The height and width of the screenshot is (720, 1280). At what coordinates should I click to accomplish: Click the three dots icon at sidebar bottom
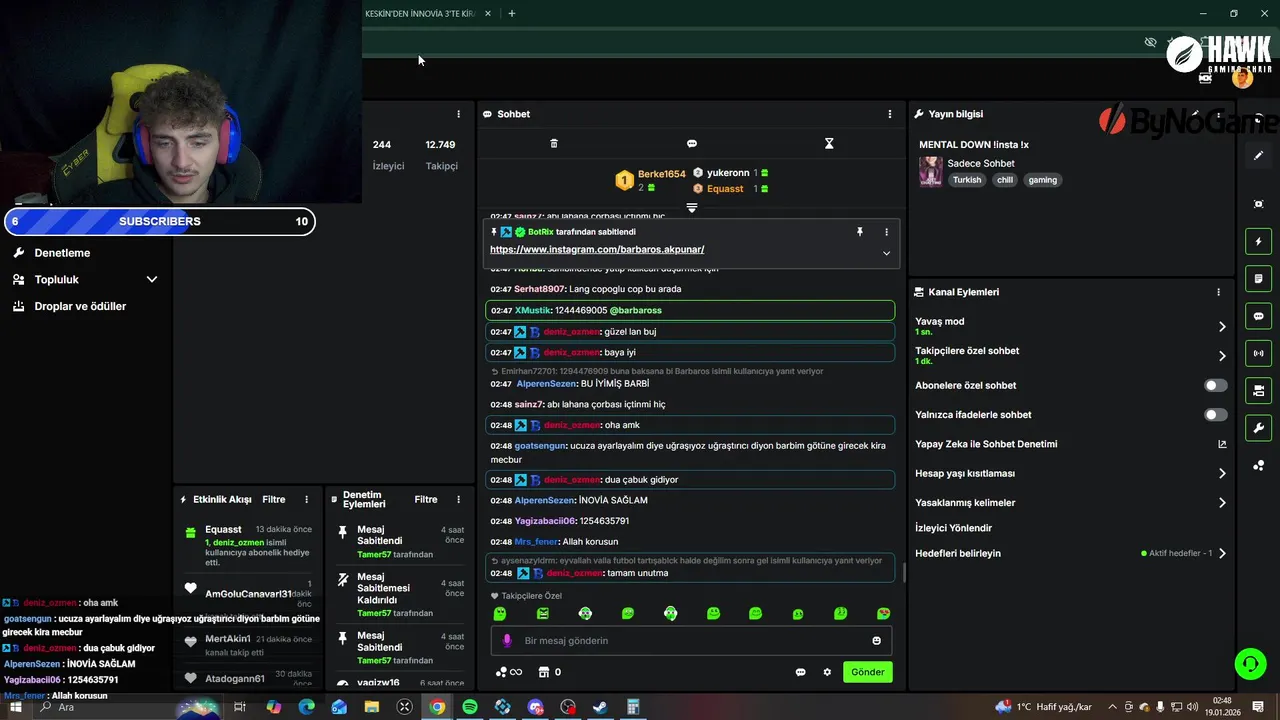click(x=1258, y=466)
